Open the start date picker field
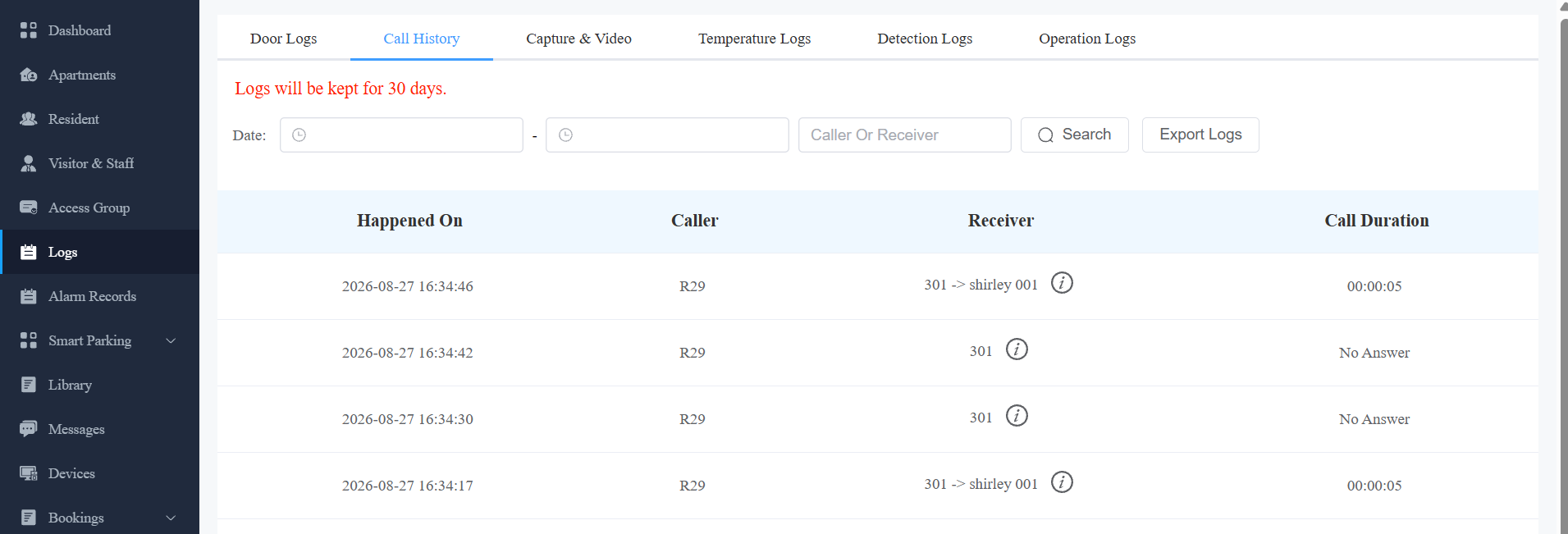This screenshot has height=534, width=1568. (x=401, y=135)
